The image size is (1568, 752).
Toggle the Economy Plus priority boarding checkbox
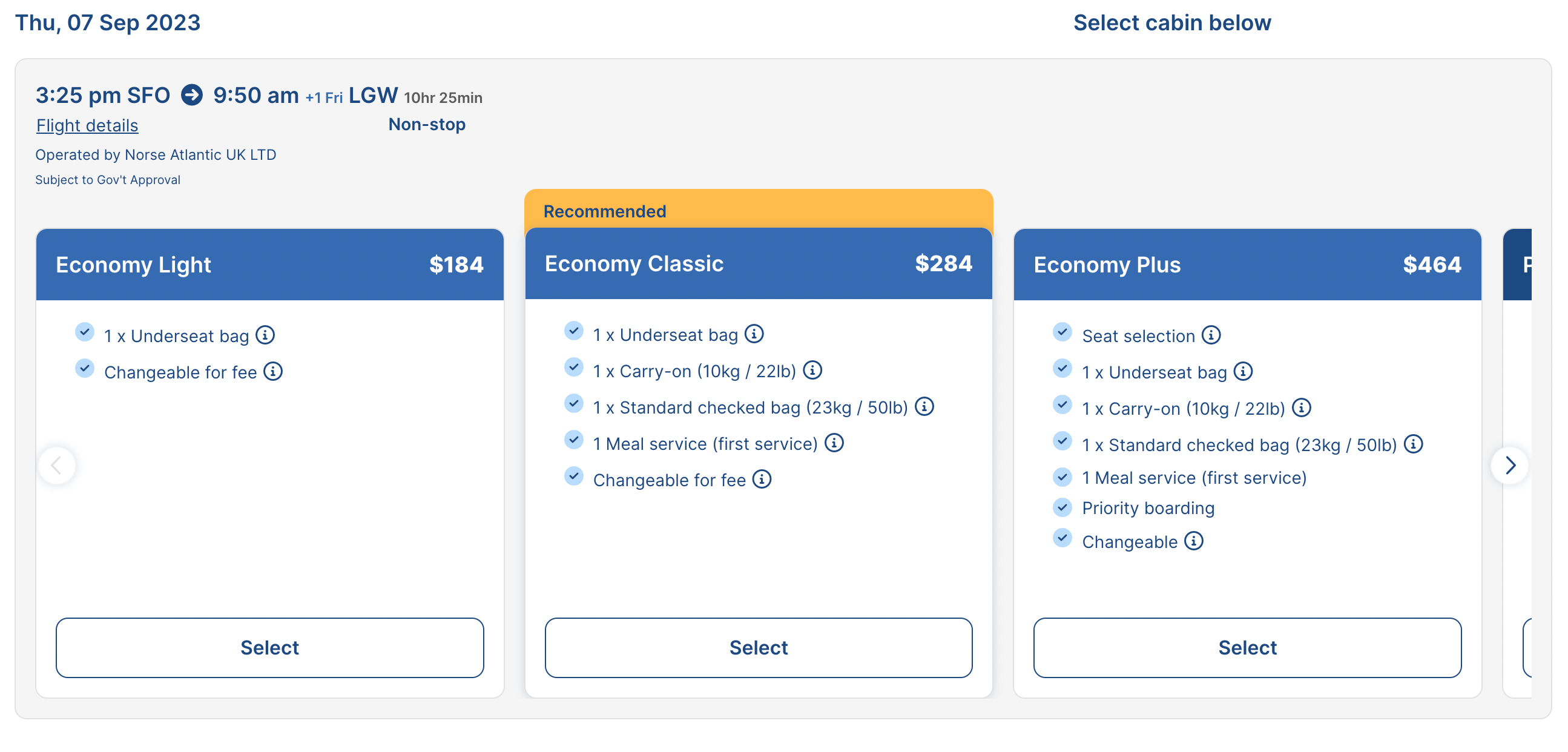(1062, 506)
